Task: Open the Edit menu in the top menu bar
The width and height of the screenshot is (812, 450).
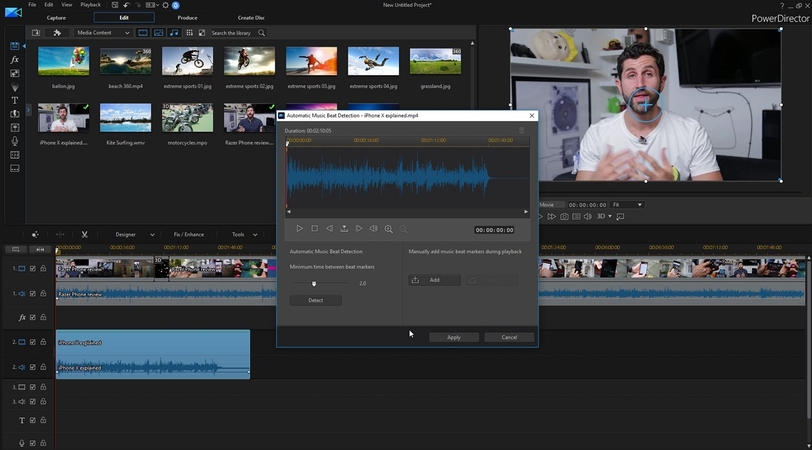Action: (49, 5)
